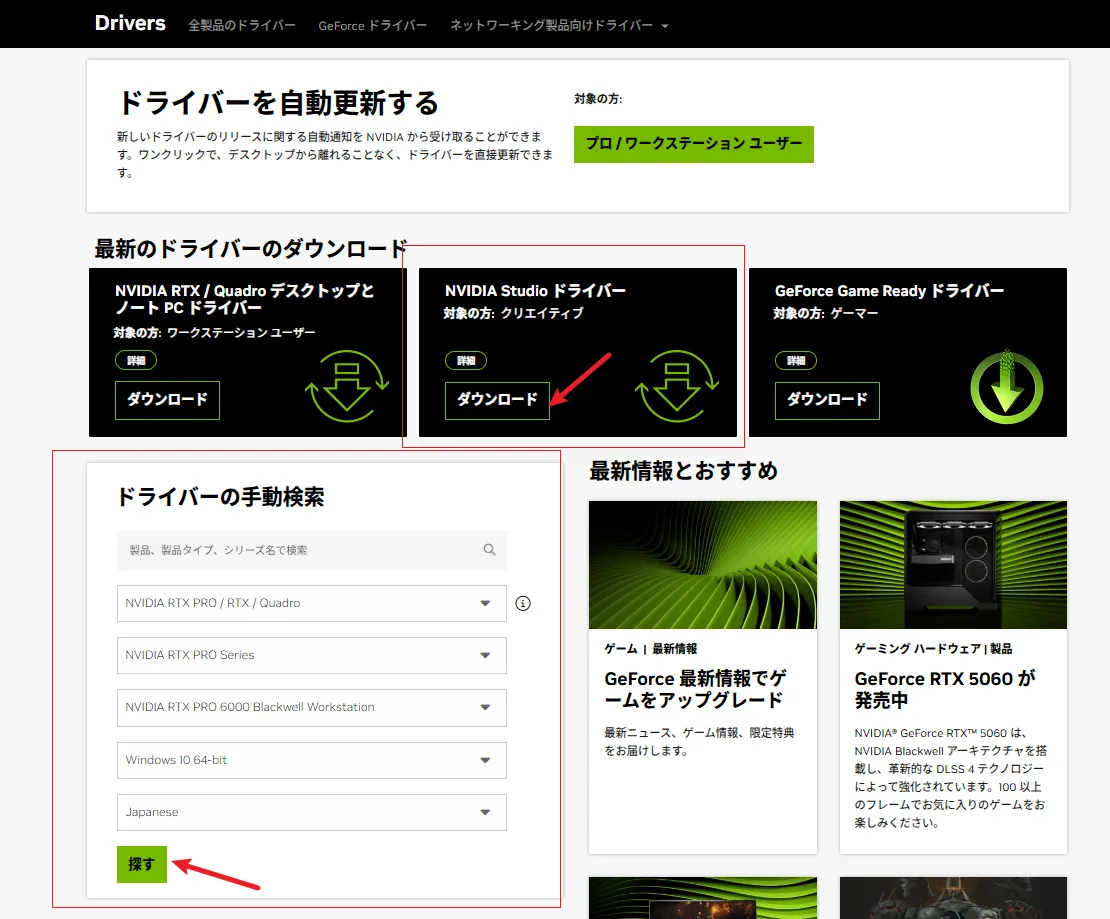The width and height of the screenshot is (1110, 919).
Task: Expand the NVIDIA RTX PRO Series dropdown
Action: pyautogui.click(x=311, y=655)
